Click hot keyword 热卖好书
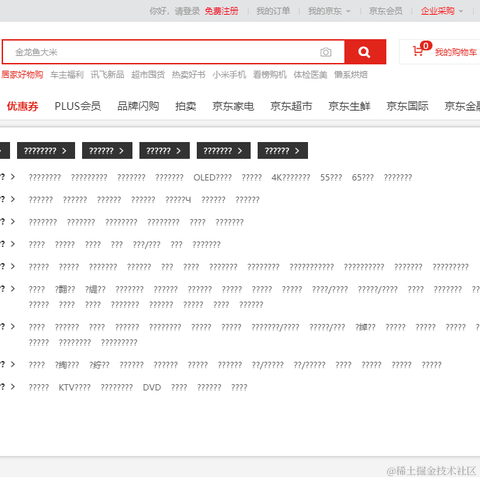 [188, 75]
